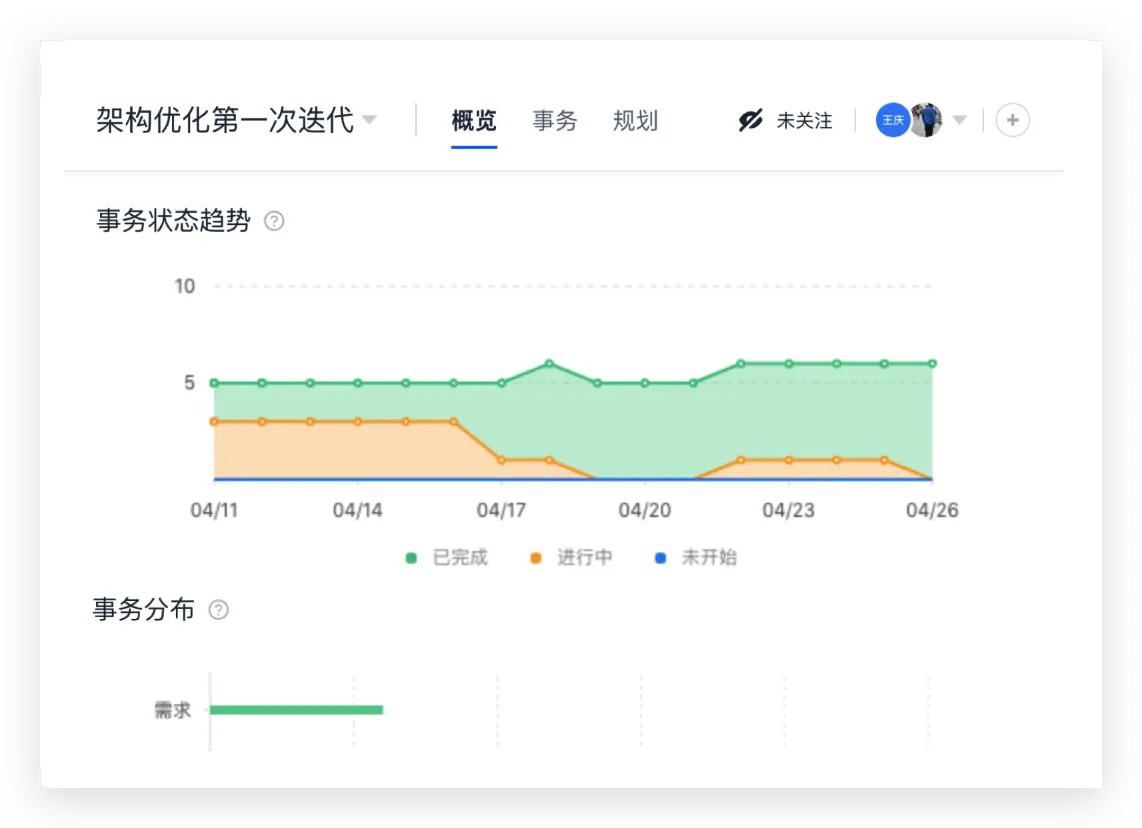This screenshot has height=828, width=1142.
Task: Click the eye-slash follow icon beside 未关注
Action: pyautogui.click(x=748, y=119)
